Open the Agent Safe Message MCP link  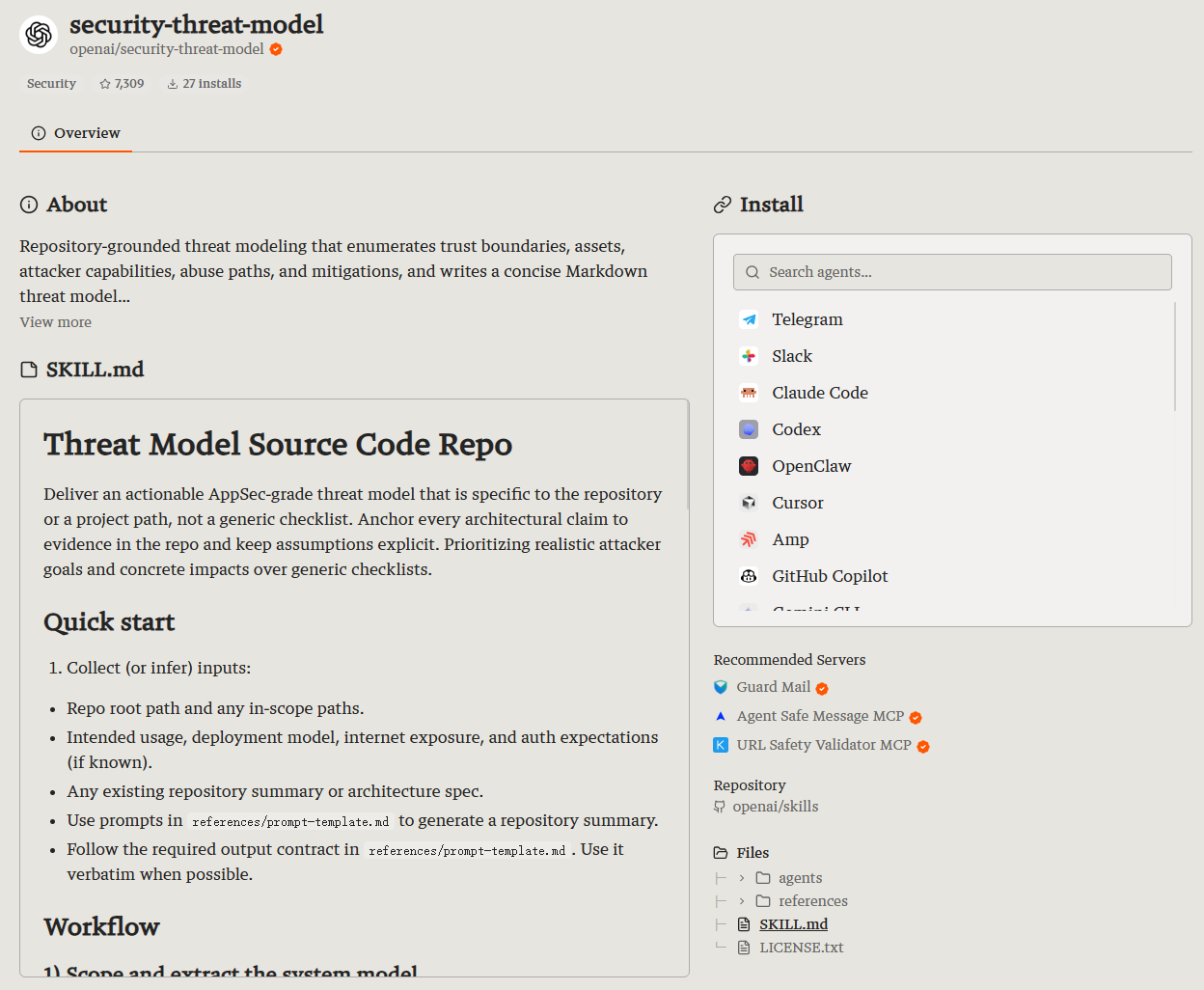click(820, 716)
